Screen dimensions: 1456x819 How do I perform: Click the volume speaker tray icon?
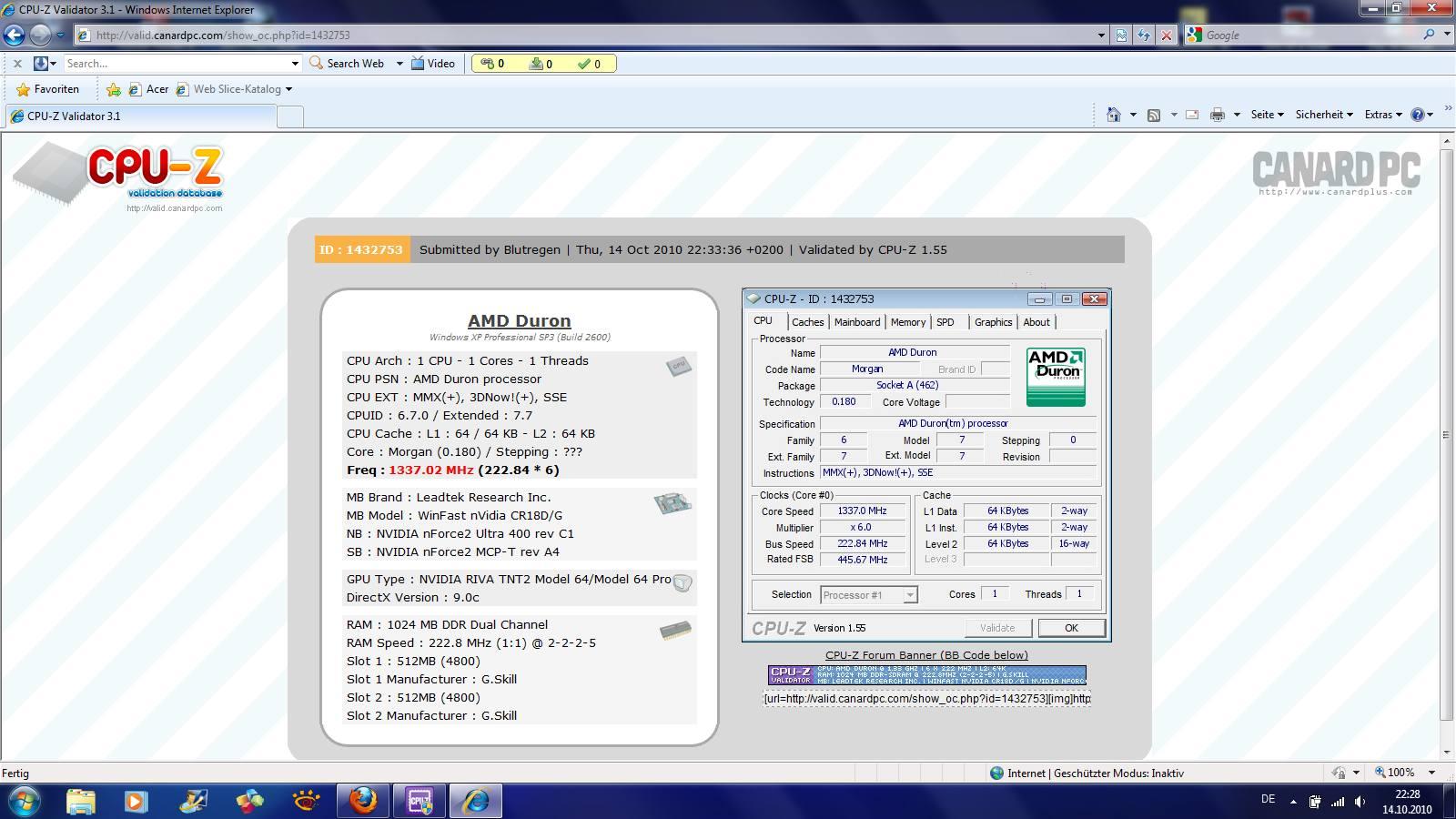[1360, 802]
